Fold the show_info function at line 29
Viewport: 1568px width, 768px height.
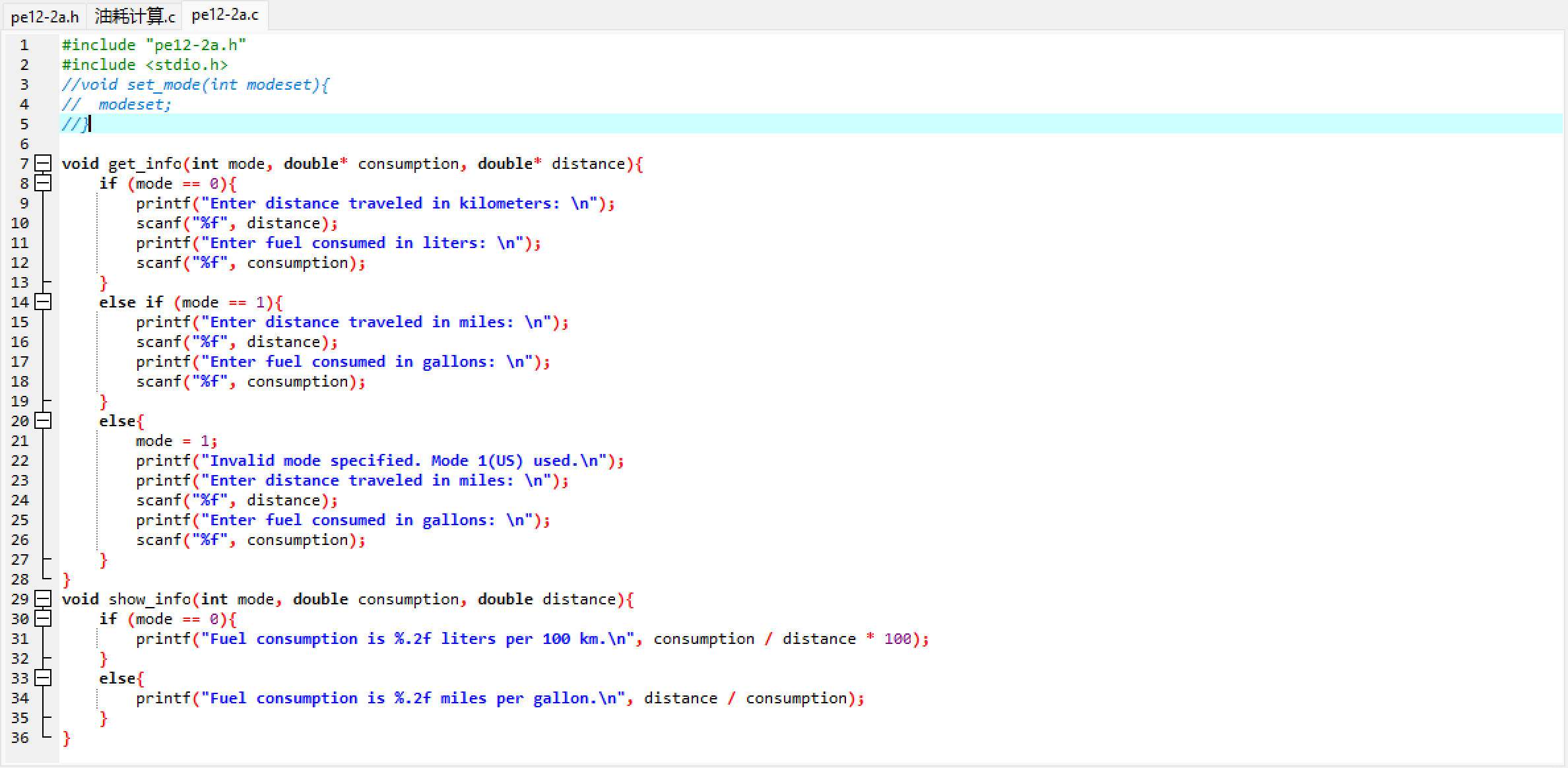coord(43,598)
